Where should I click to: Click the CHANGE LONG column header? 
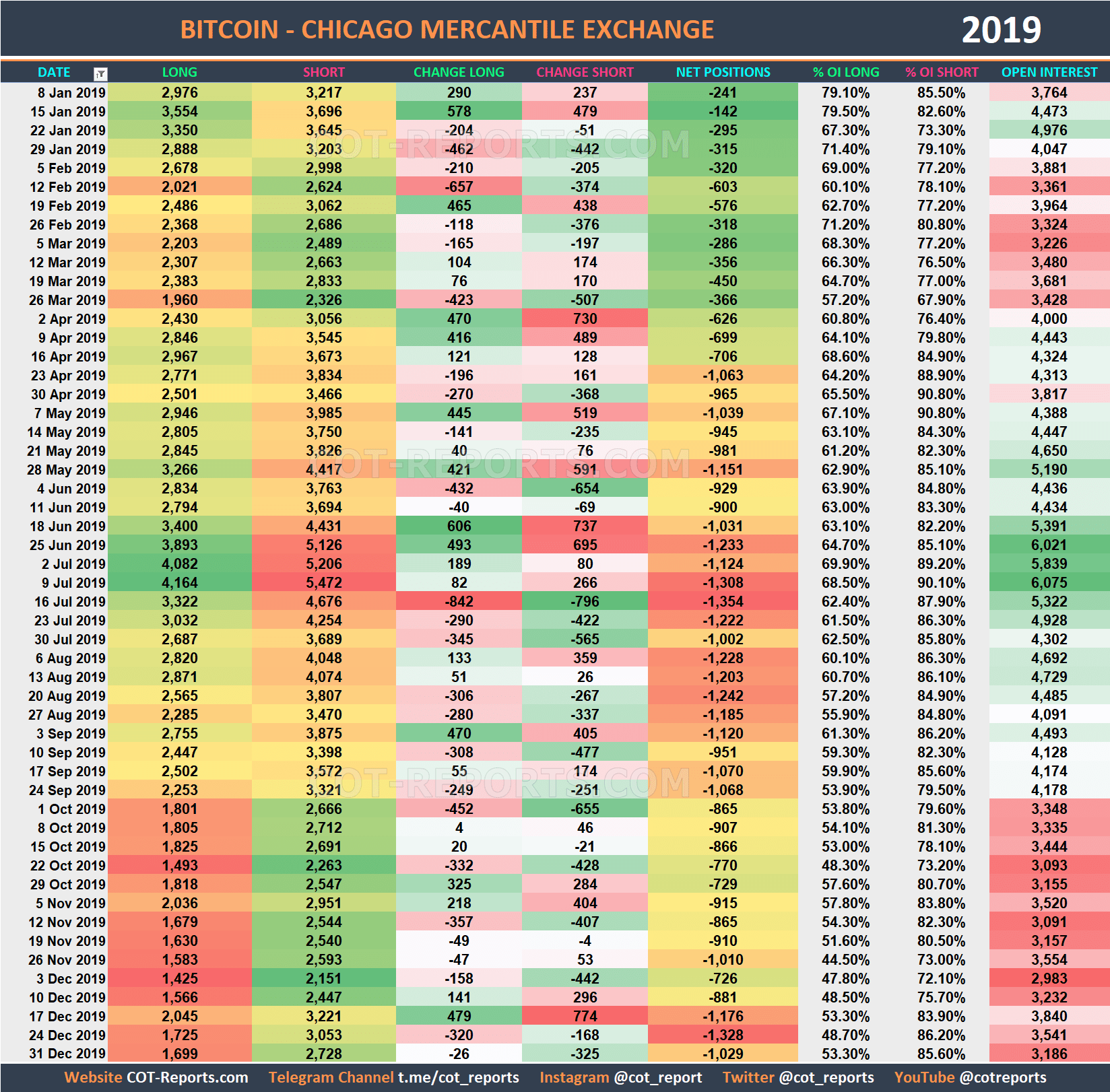(x=458, y=72)
